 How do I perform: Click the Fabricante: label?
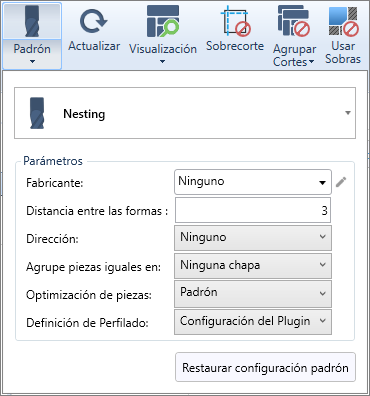[55, 183]
